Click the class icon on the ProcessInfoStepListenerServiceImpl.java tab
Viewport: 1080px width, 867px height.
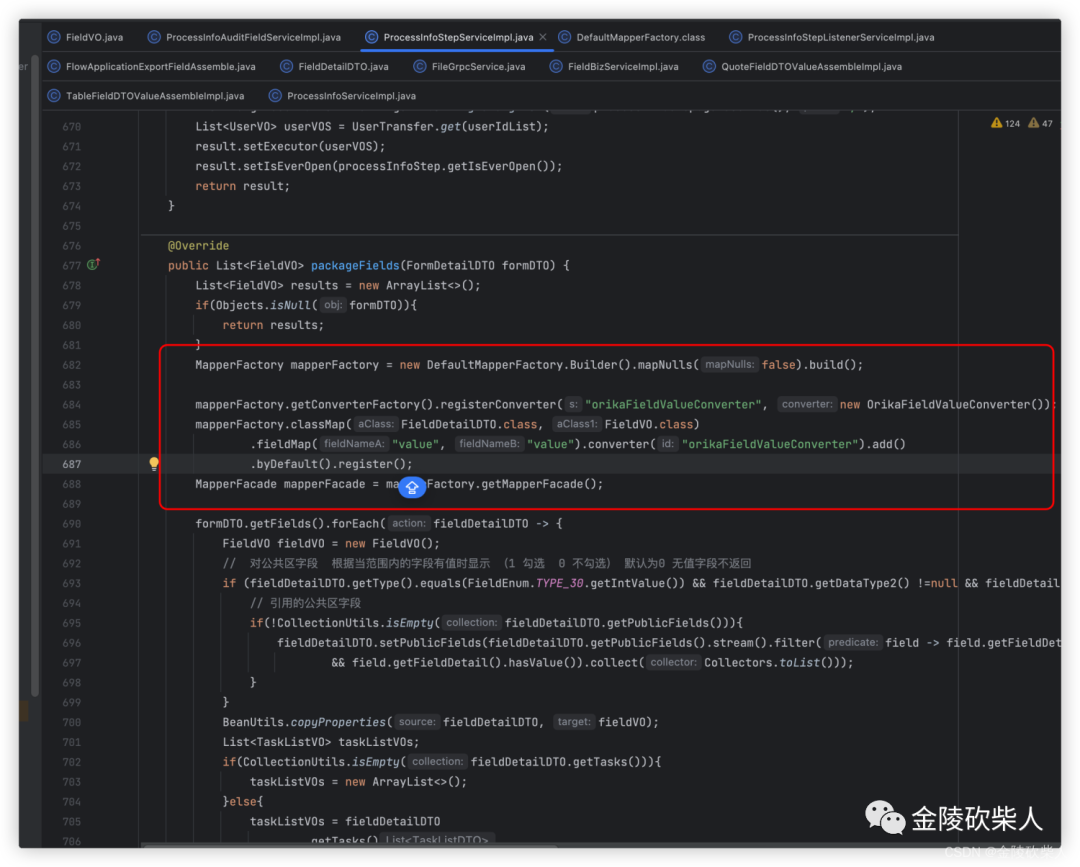pyautogui.click(x=736, y=37)
